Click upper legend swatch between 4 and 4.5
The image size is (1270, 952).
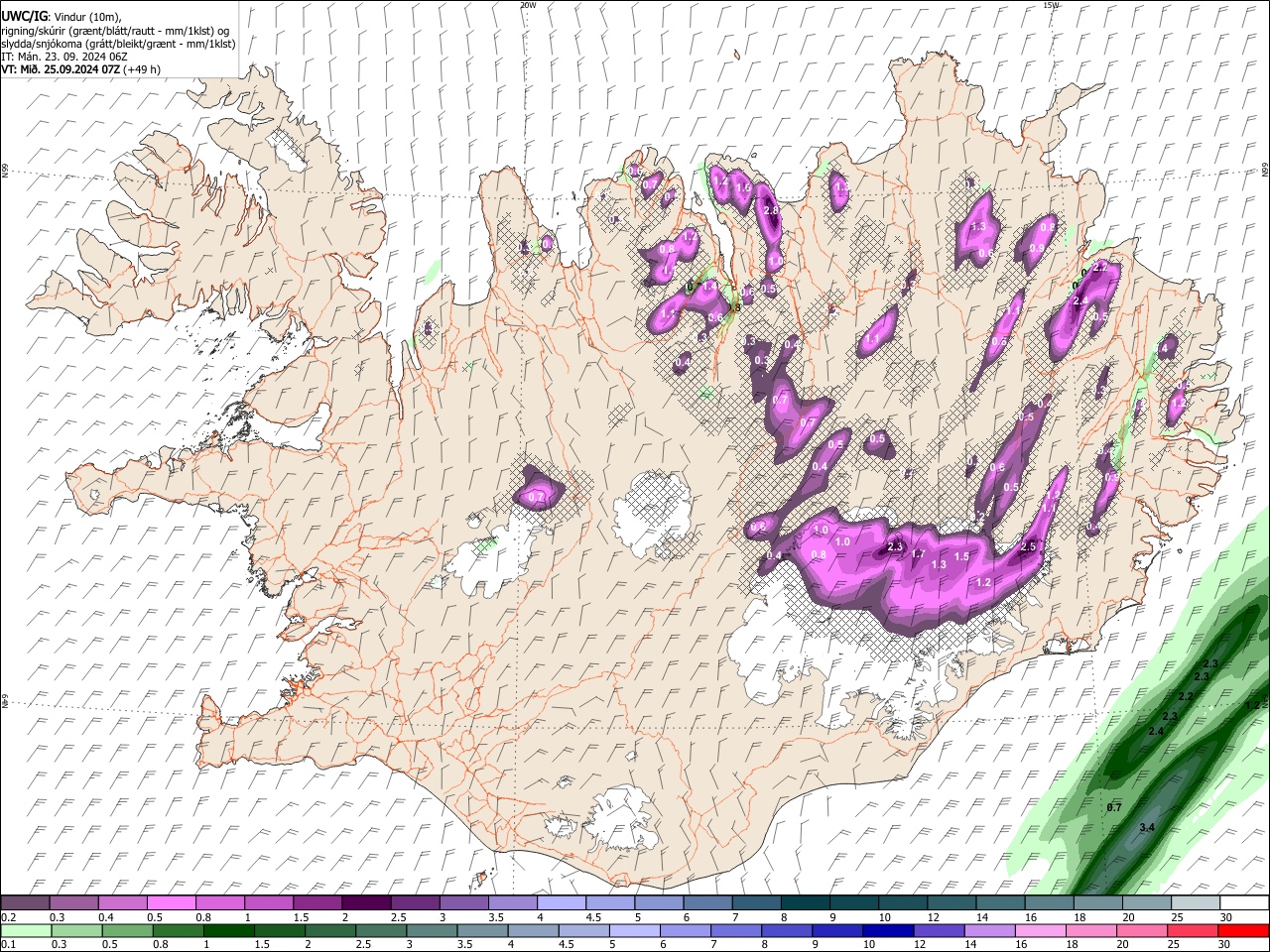[x=562, y=903]
